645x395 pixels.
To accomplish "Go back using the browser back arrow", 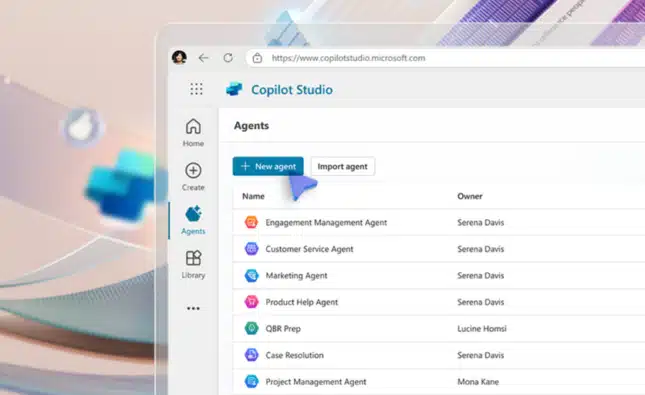I will [x=203, y=58].
